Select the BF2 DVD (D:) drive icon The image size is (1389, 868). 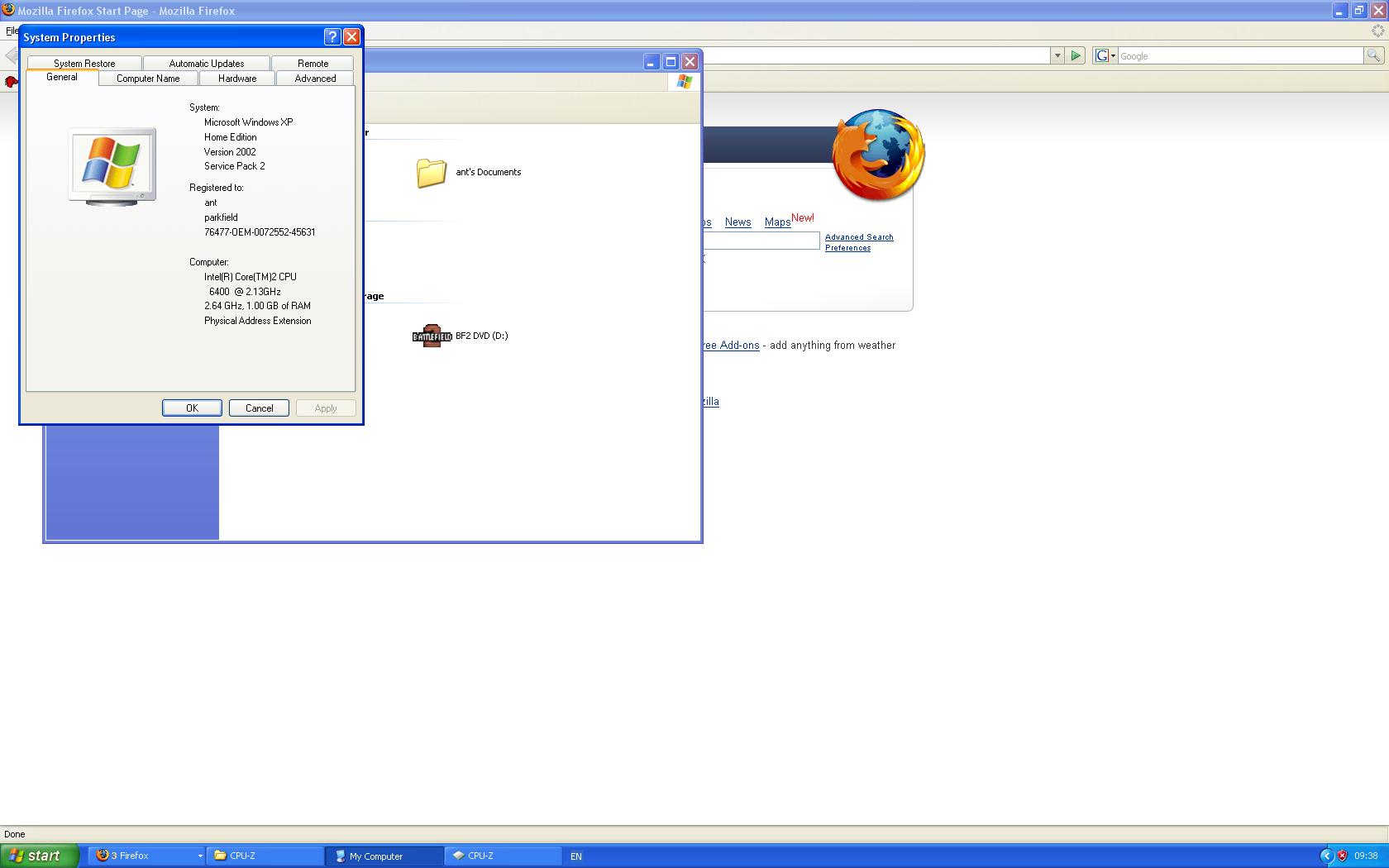pos(431,336)
